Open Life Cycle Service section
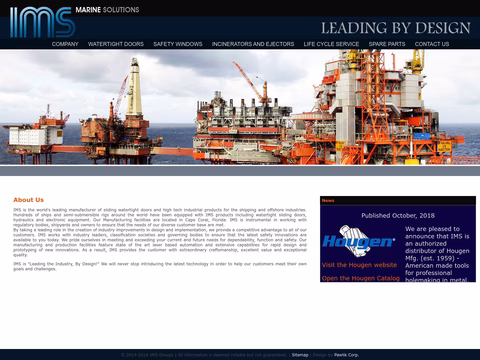480x360 pixels. coord(331,44)
